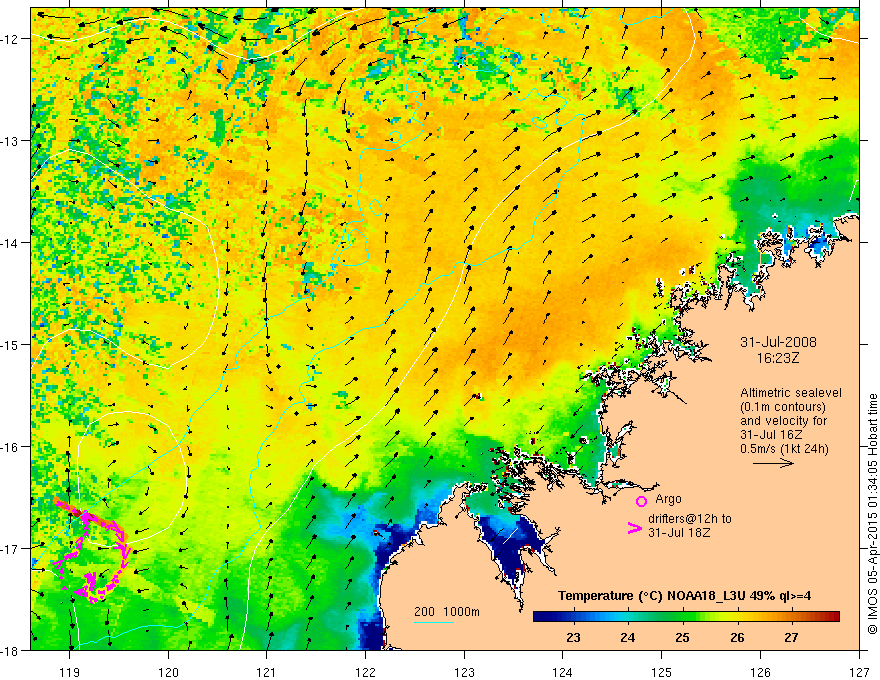Click the latitude -14 axis label
Viewport: 880px width, 680px height.
tap(11, 242)
